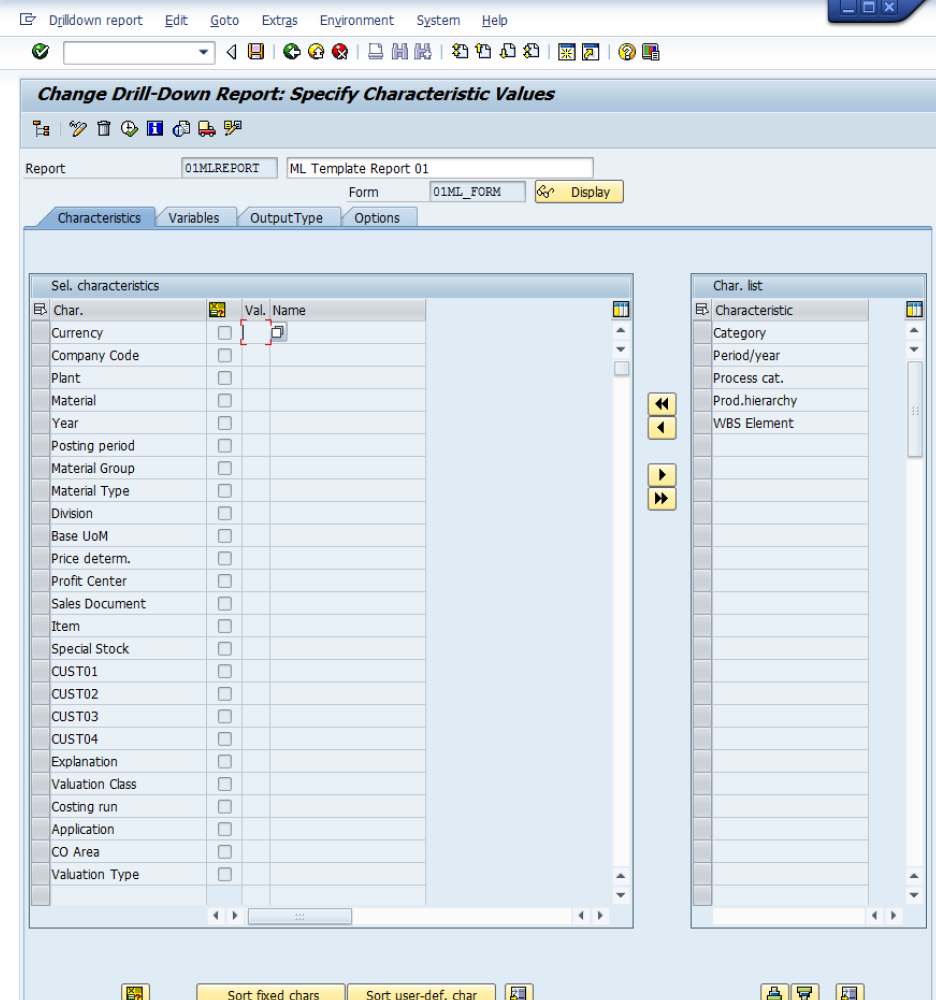Tick the checkbox for Plant
The height and width of the screenshot is (1000, 936).
(x=224, y=378)
